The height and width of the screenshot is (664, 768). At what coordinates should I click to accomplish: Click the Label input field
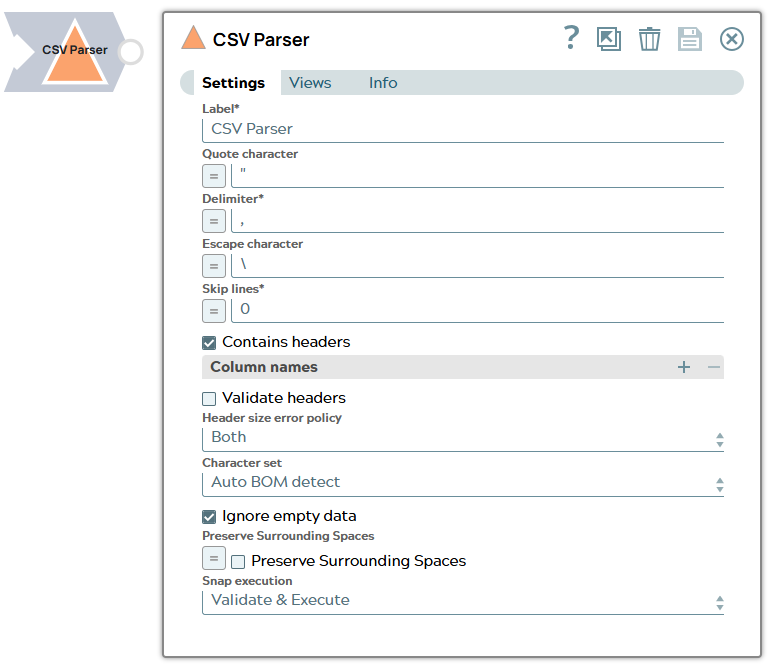(x=462, y=129)
